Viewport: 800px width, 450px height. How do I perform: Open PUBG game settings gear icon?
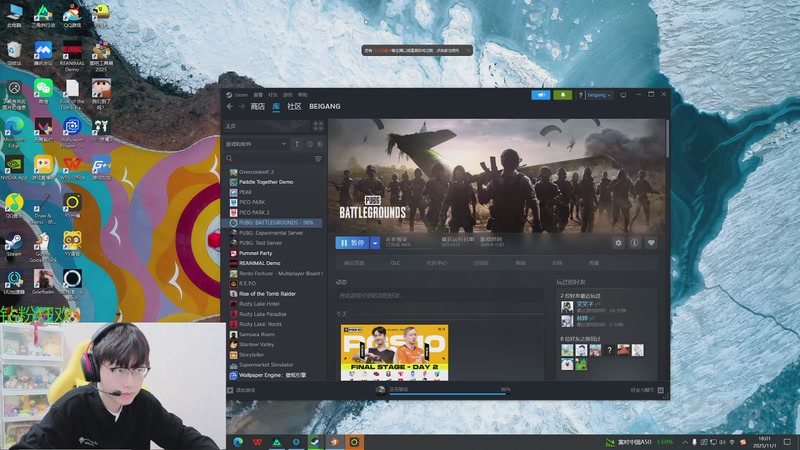pyautogui.click(x=618, y=243)
